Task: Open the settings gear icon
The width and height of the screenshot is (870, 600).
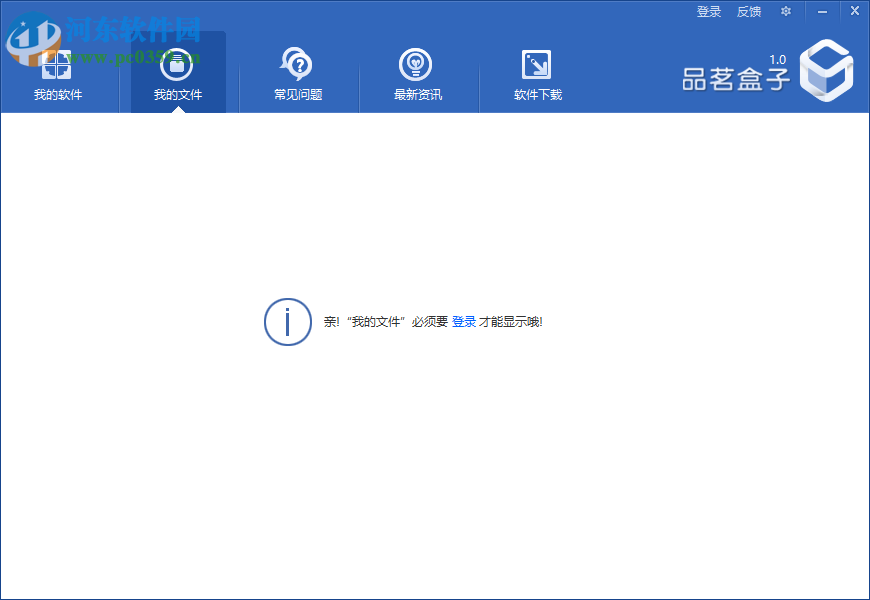Action: pos(785,11)
